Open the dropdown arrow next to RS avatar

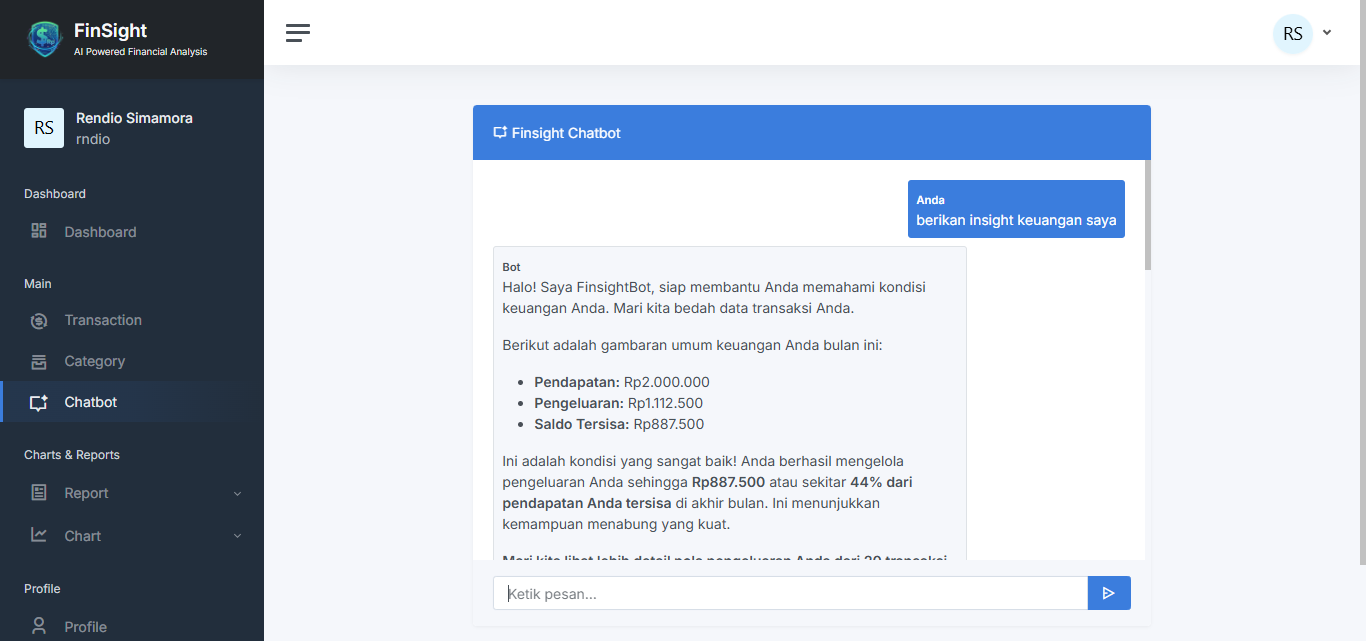click(1327, 33)
